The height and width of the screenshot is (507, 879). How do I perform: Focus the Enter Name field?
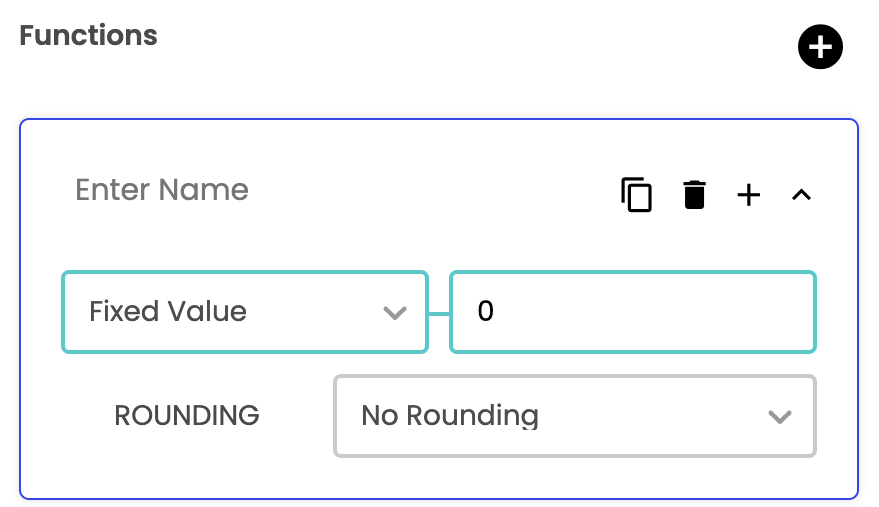tap(300, 190)
